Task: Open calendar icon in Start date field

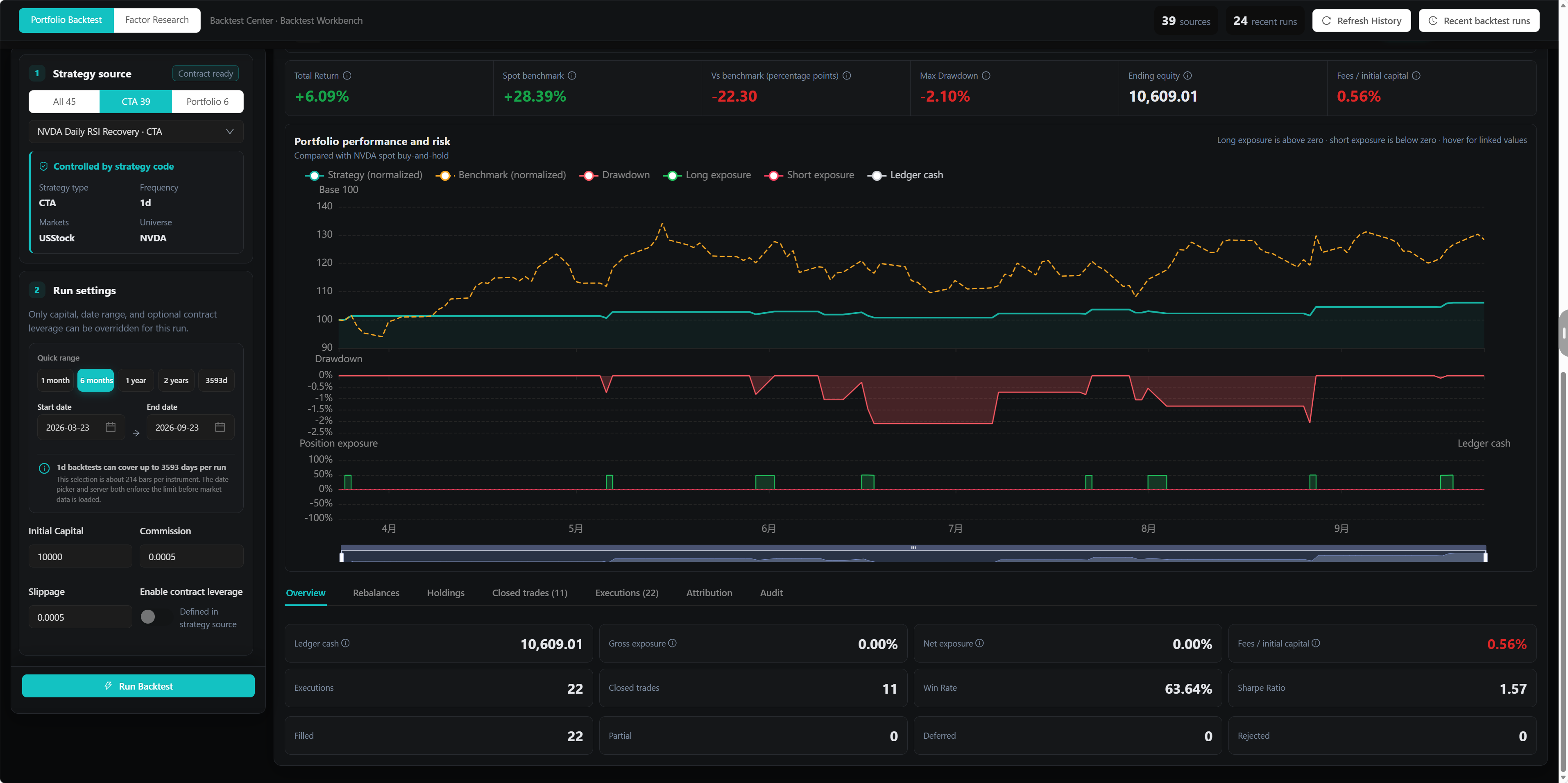Action: [110, 427]
